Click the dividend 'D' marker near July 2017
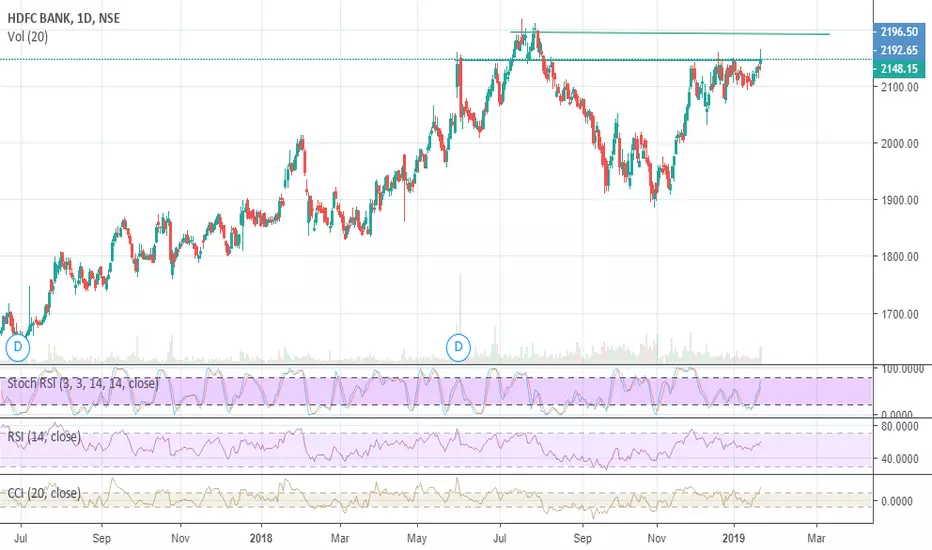The image size is (932, 550). (x=18, y=347)
